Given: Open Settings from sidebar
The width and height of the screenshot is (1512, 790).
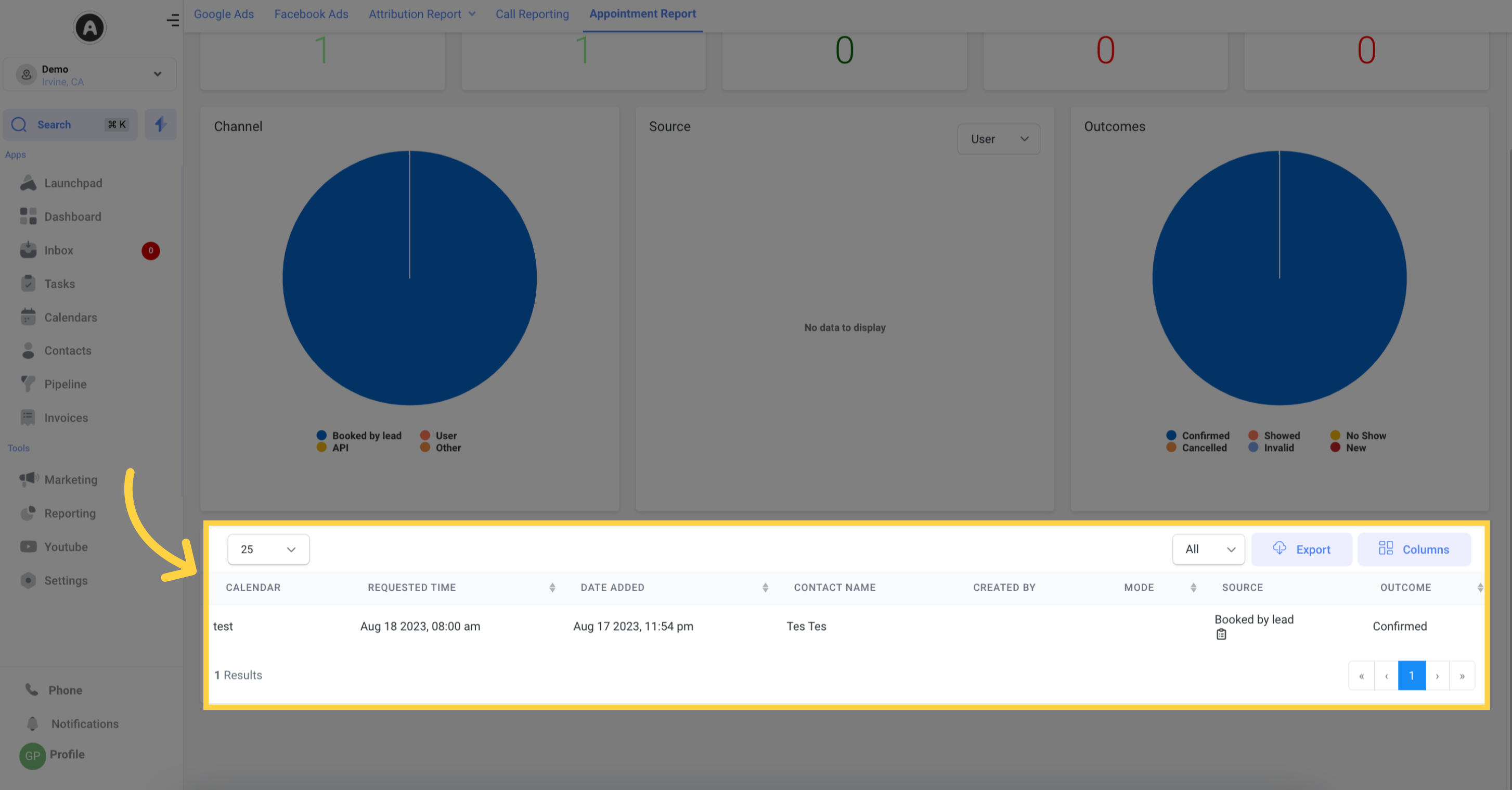Looking at the screenshot, I should pyautogui.click(x=66, y=580).
